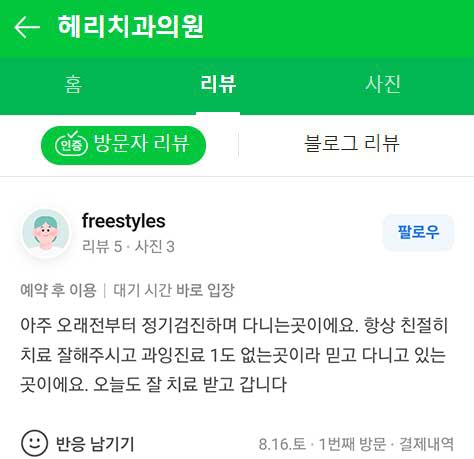Tap the 인증 checkmark badge icon
Screen dimensions: 474x459
point(71,144)
